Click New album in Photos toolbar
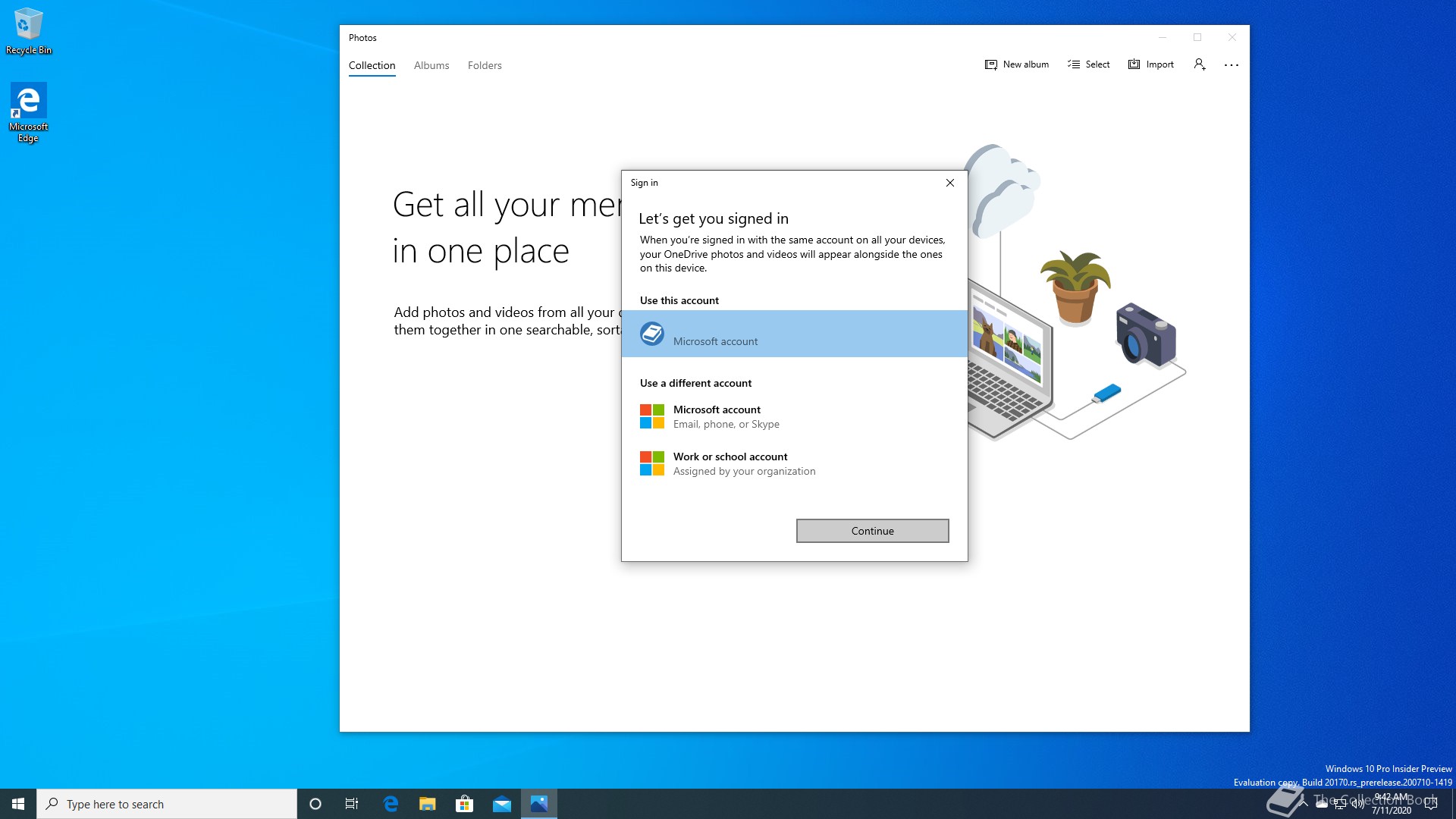1456x819 pixels. click(1017, 64)
